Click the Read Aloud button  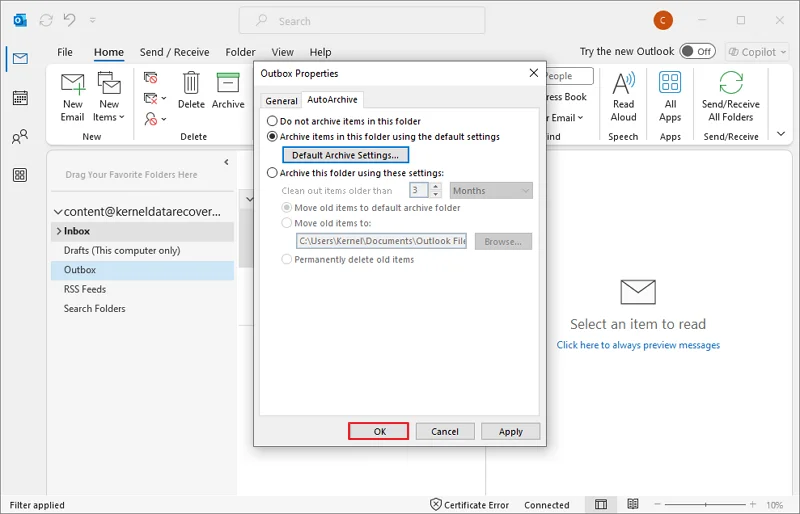pos(623,97)
